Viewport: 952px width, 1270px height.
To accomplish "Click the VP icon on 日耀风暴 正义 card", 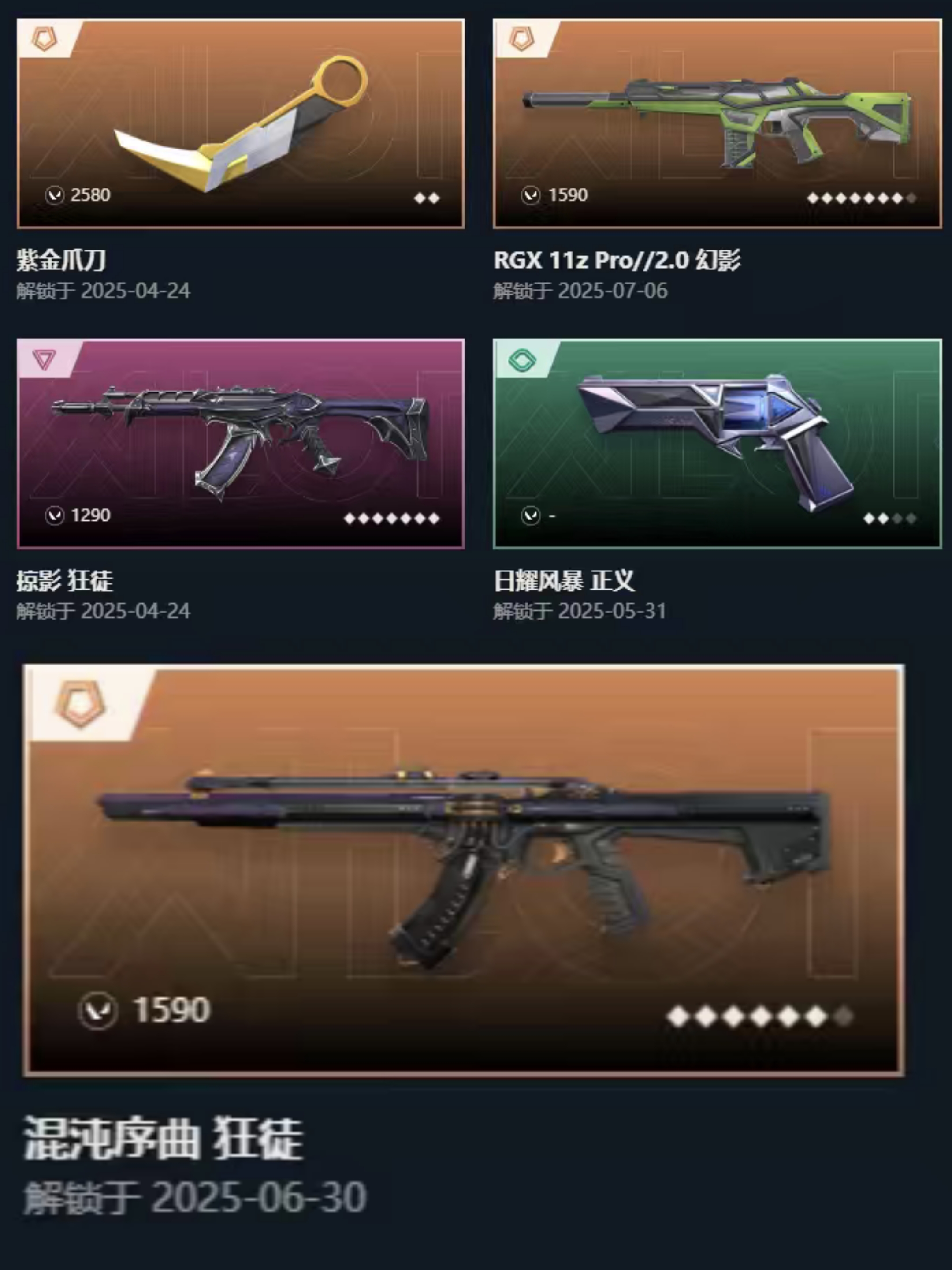I will (x=531, y=515).
